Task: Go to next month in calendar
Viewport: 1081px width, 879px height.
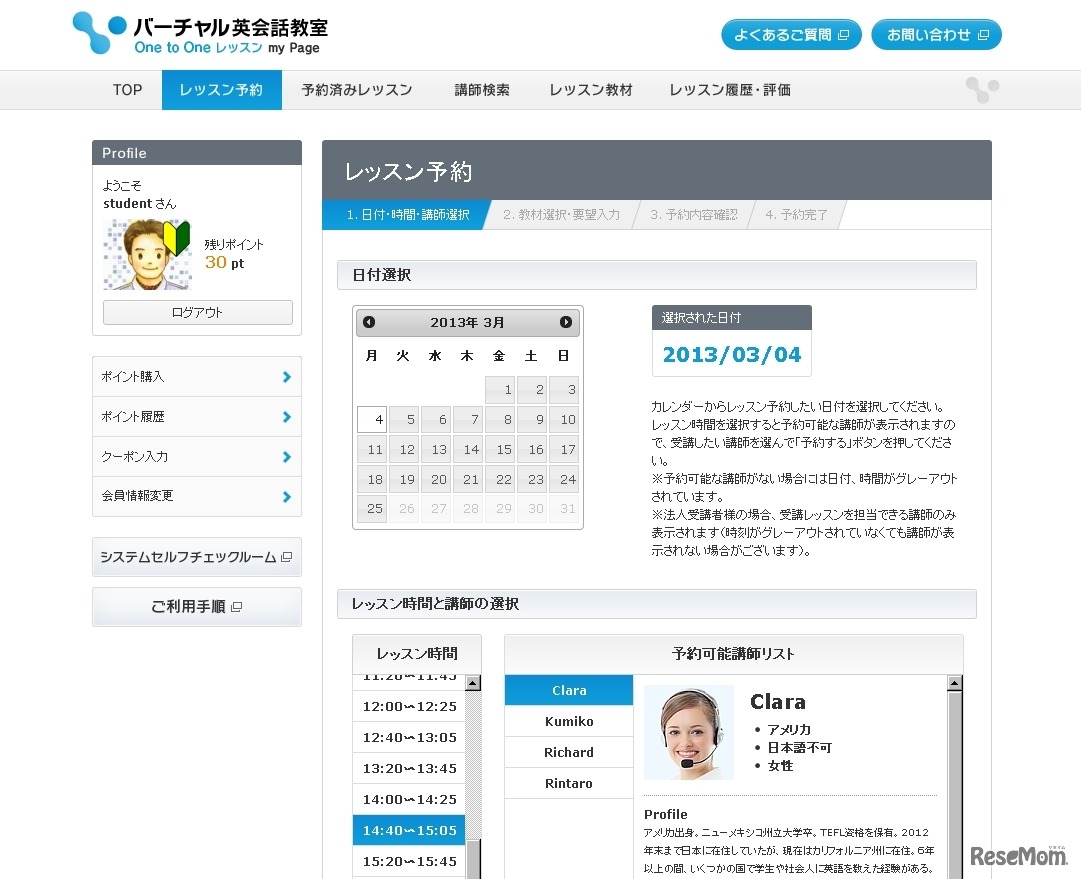Action: tap(566, 322)
